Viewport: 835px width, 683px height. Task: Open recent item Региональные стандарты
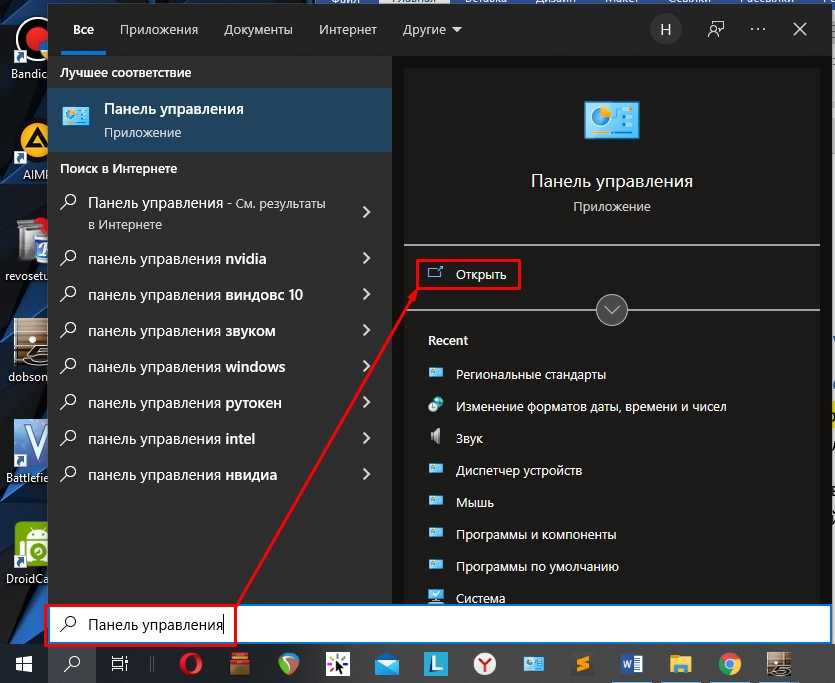pos(530,374)
